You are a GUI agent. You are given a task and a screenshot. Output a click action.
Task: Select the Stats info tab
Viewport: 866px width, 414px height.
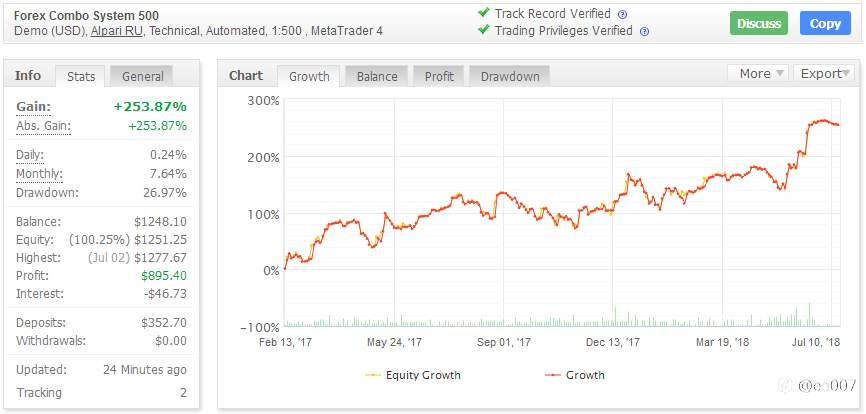[80, 76]
